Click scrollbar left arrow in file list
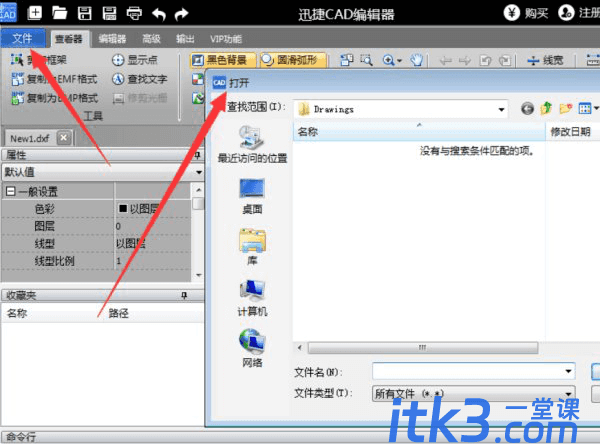Screen dimensions: 600x444 tap(300, 348)
